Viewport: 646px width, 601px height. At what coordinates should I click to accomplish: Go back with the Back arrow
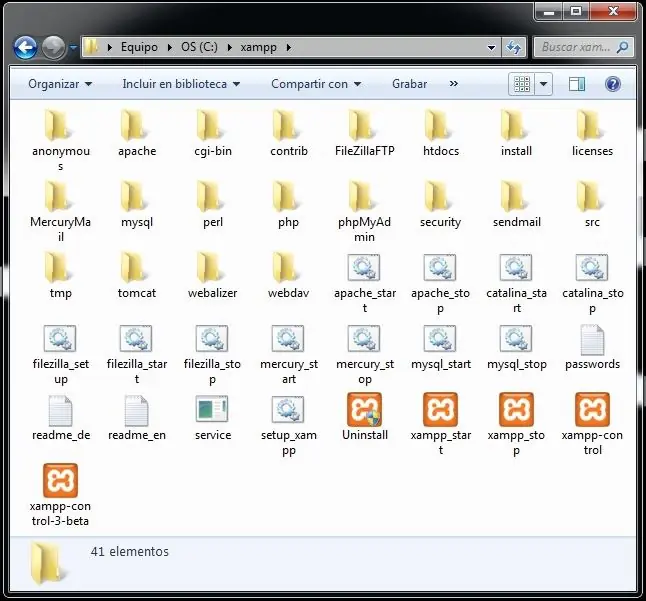coord(25,47)
